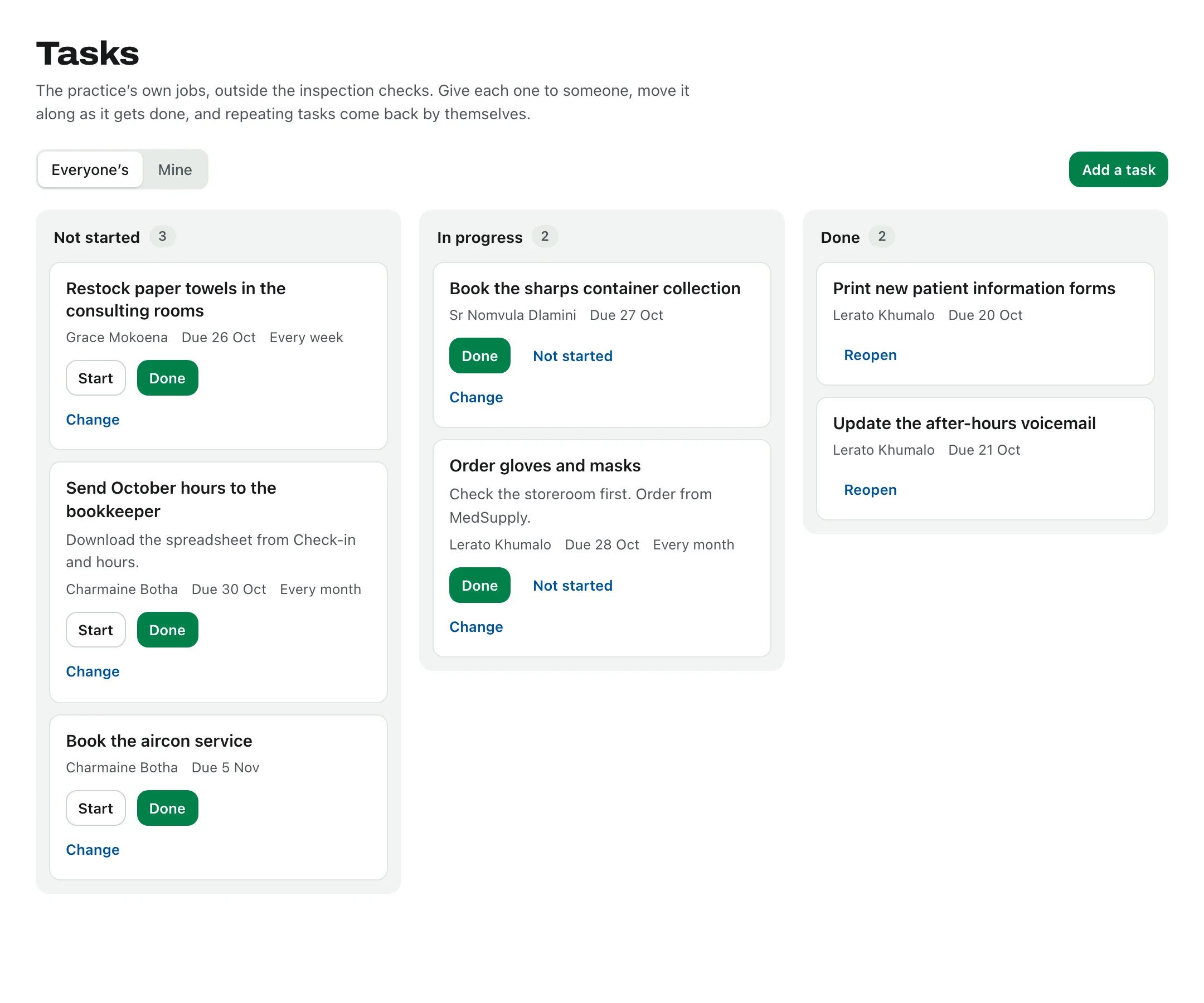This screenshot has height=1003, width=1204.
Task: Click the Due 28 Oct date text
Action: pyautogui.click(x=601, y=544)
